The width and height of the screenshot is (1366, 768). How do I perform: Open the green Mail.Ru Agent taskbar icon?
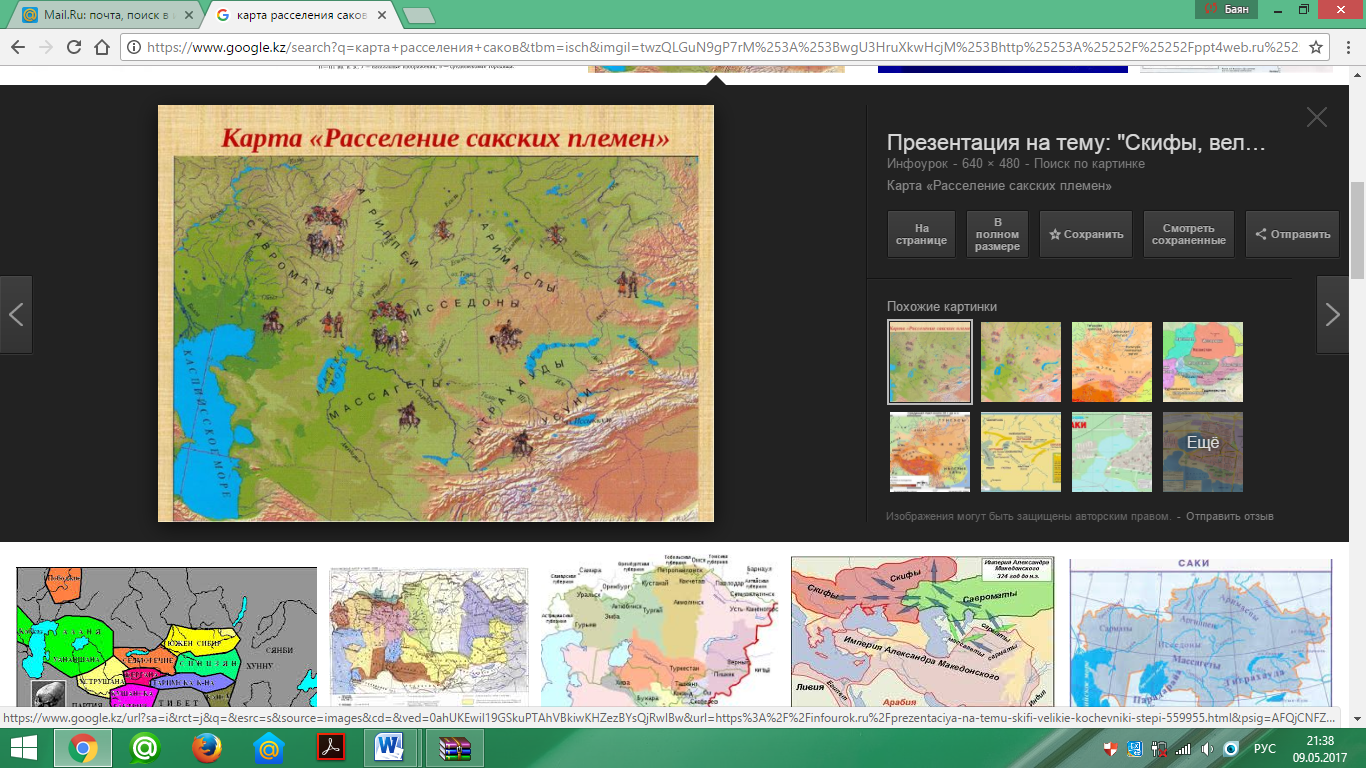(x=145, y=748)
